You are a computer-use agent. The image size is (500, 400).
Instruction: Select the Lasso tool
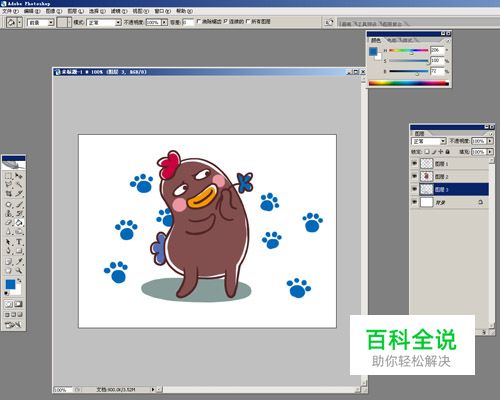(9, 184)
